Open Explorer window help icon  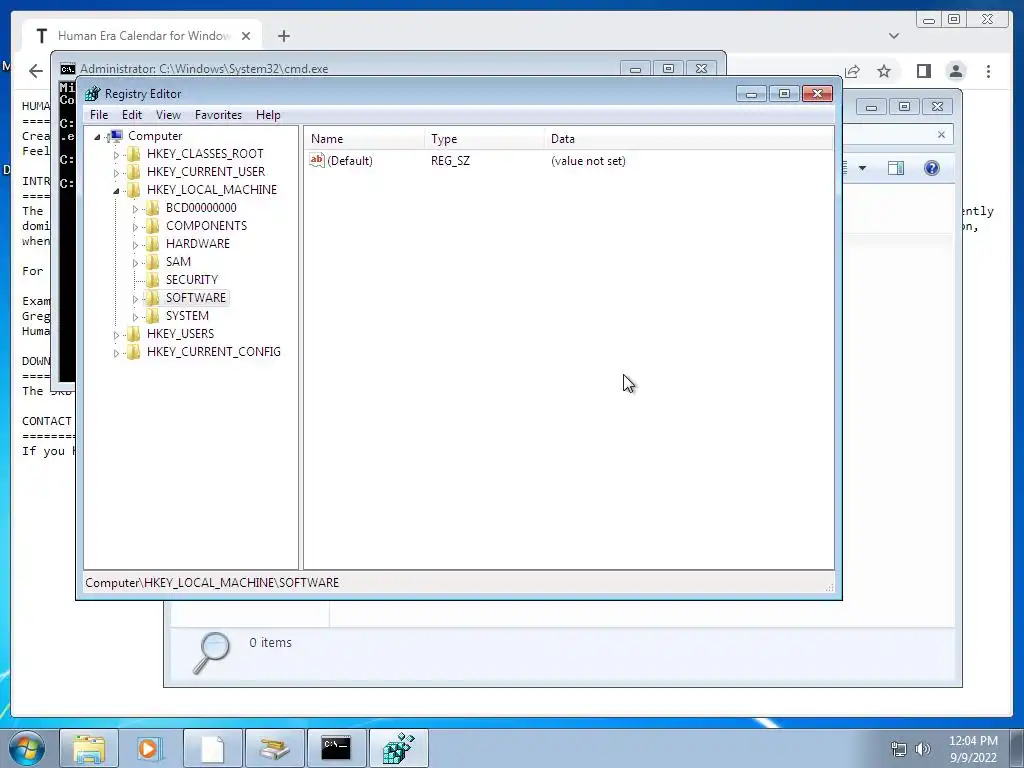coord(931,168)
